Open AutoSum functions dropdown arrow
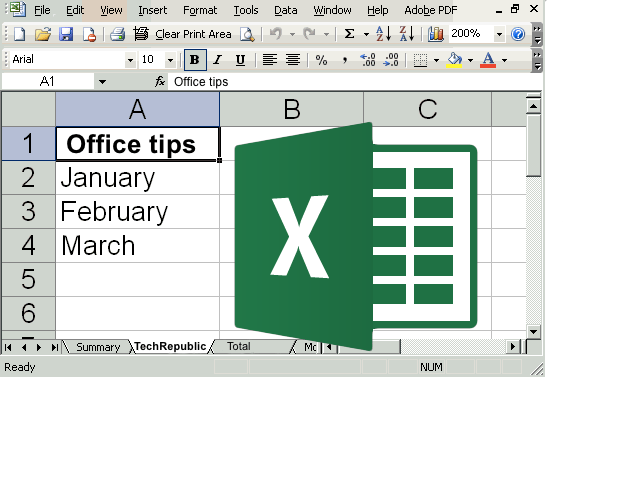620x485 pixels. [x=366, y=34]
